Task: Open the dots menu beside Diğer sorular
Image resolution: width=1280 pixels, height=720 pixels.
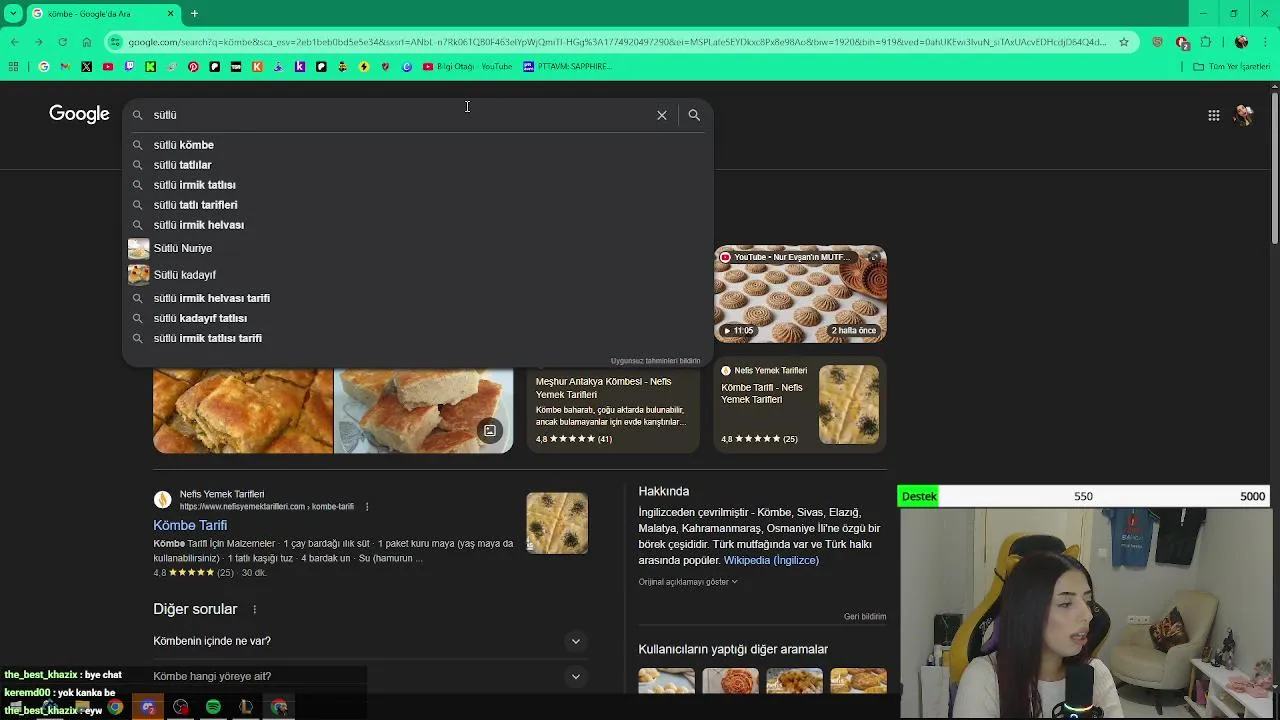Action: pos(254,609)
